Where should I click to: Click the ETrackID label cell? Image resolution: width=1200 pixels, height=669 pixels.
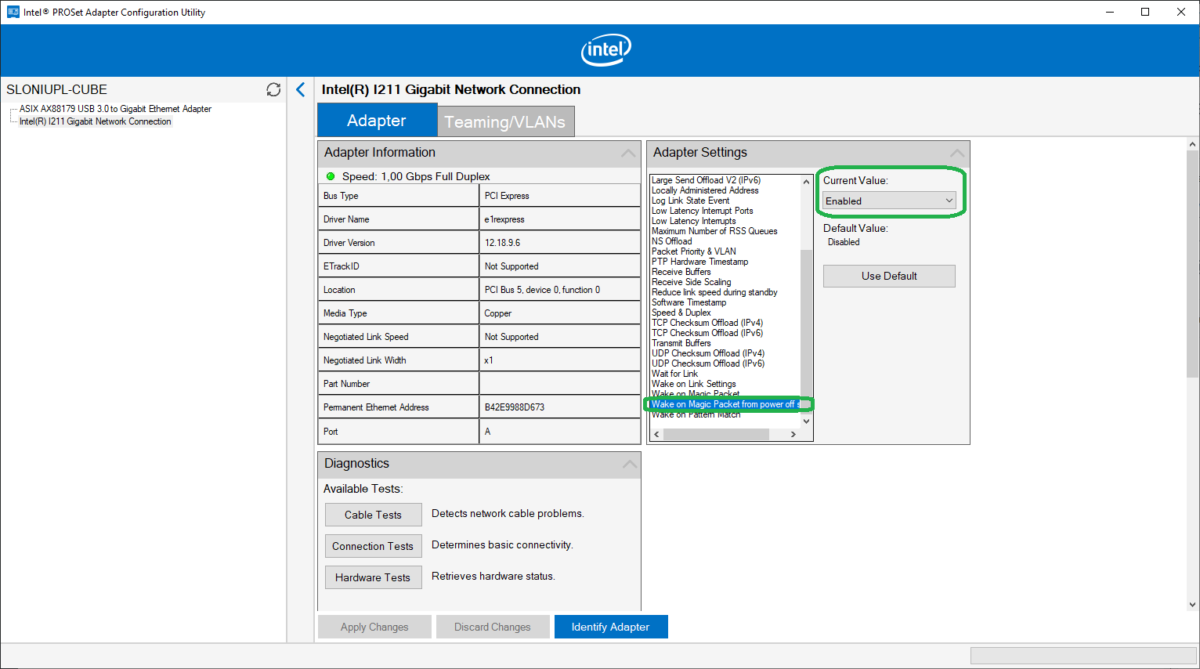click(x=399, y=267)
